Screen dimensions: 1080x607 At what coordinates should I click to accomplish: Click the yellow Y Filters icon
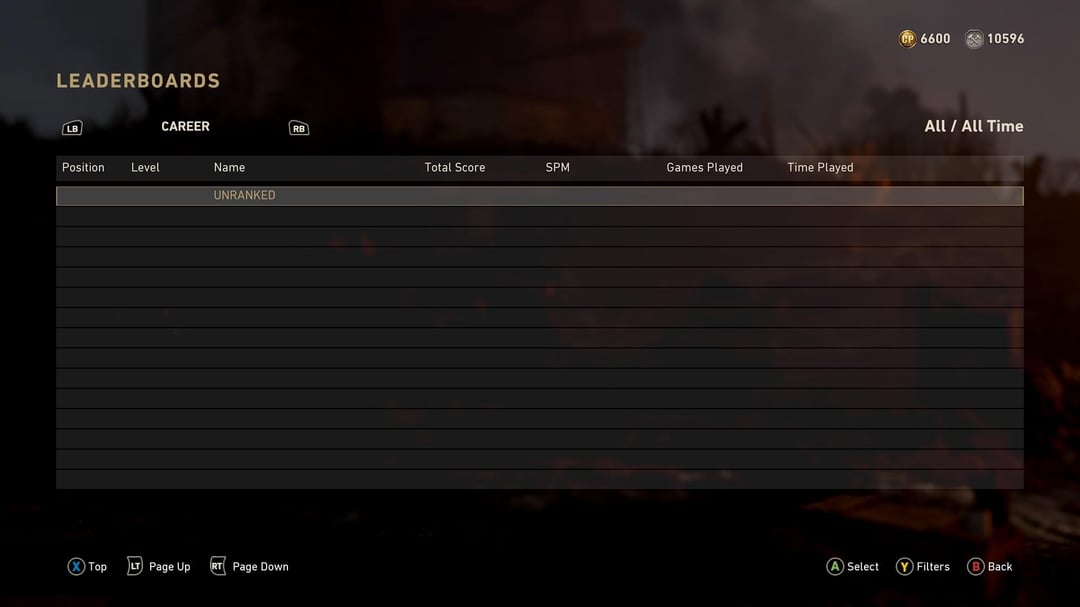coord(904,566)
